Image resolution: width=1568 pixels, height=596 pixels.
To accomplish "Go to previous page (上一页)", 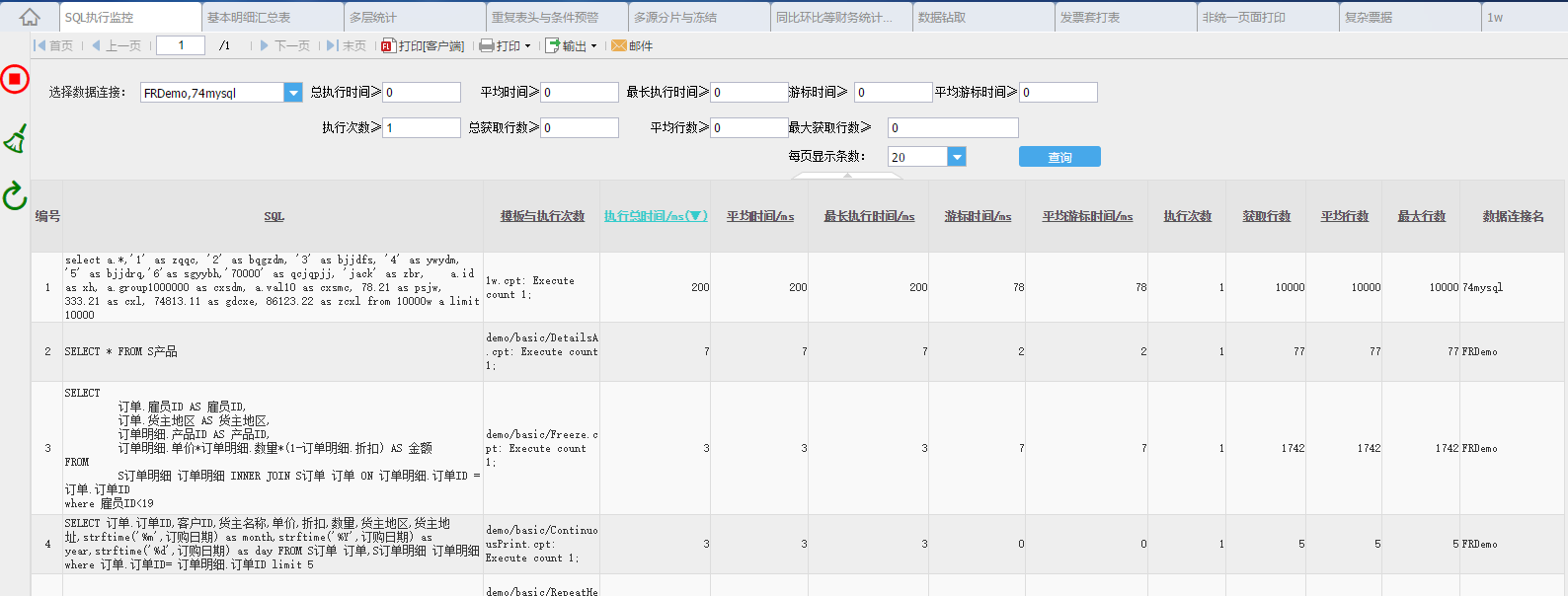I will (117, 45).
